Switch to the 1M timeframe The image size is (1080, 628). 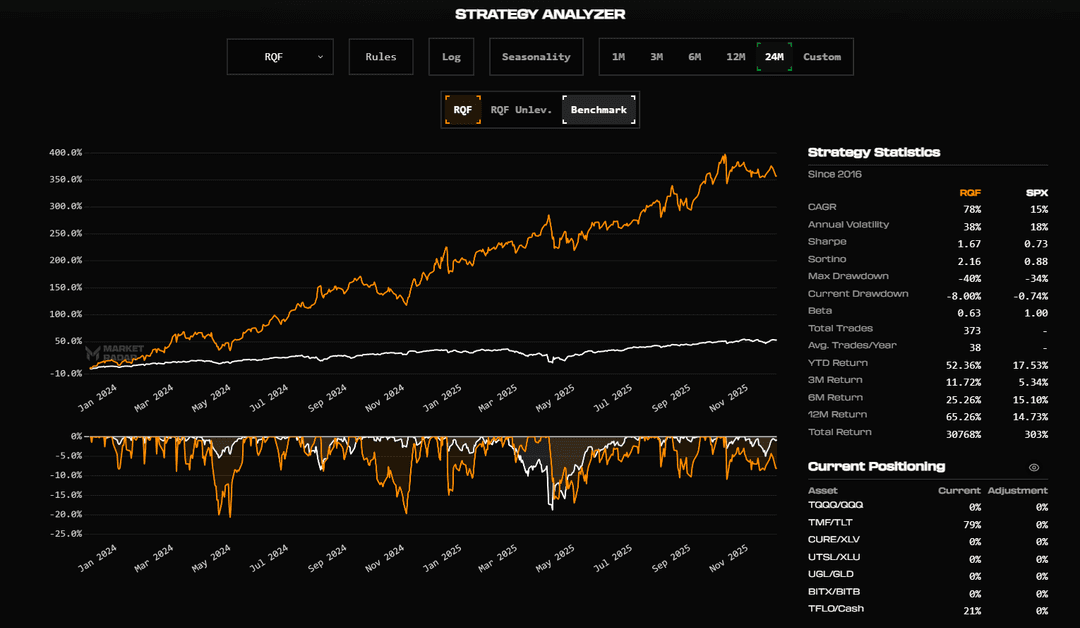(x=618, y=57)
